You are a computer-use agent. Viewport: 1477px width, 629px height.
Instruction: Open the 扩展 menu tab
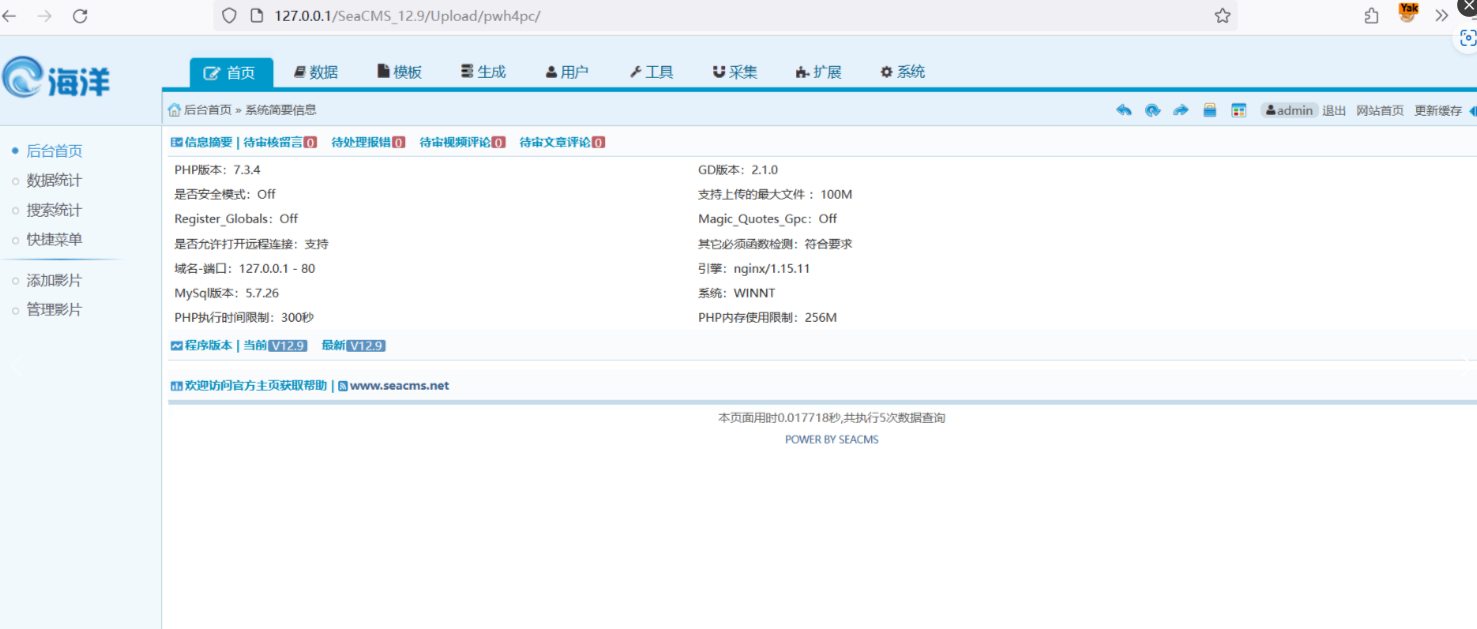coord(819,72)
